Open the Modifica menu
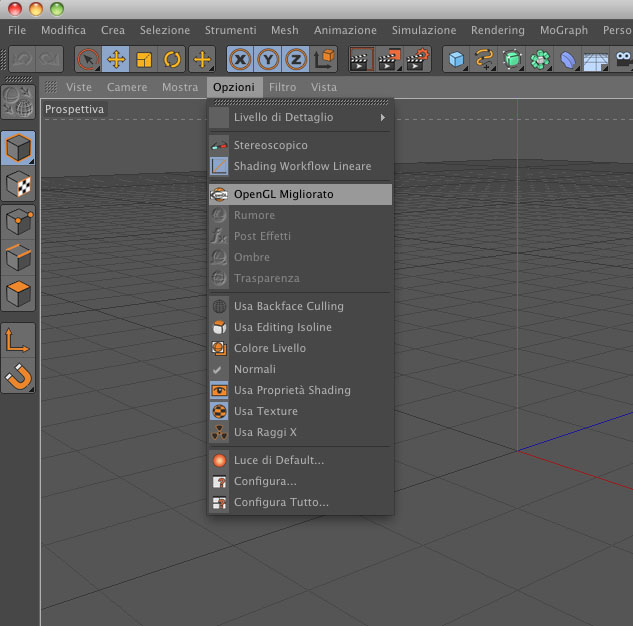 63,30
